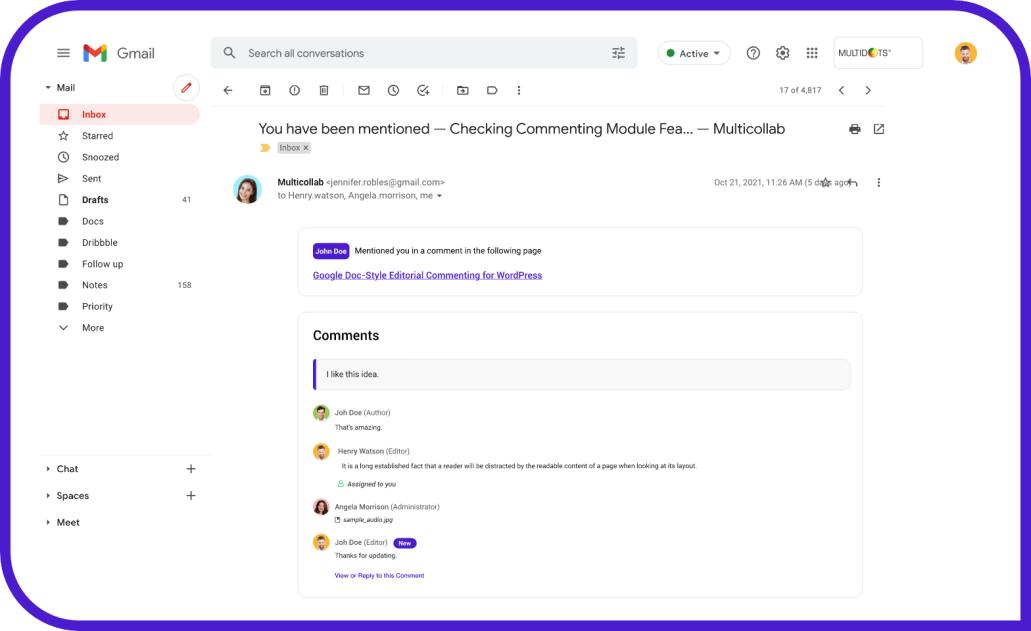The image size is (1031, 631).
Task: Open the message More menu
Action: (878, 183)
